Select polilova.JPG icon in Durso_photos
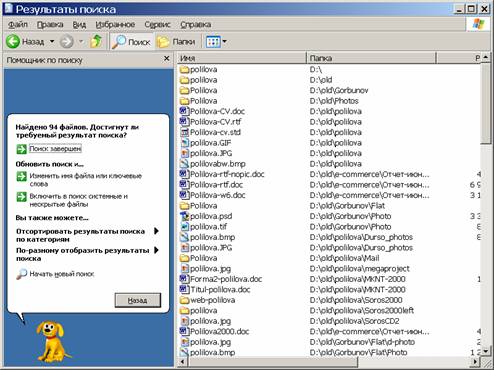Image resolution: width=494 pixels, height=370 pixels. (x=184, y=248)
